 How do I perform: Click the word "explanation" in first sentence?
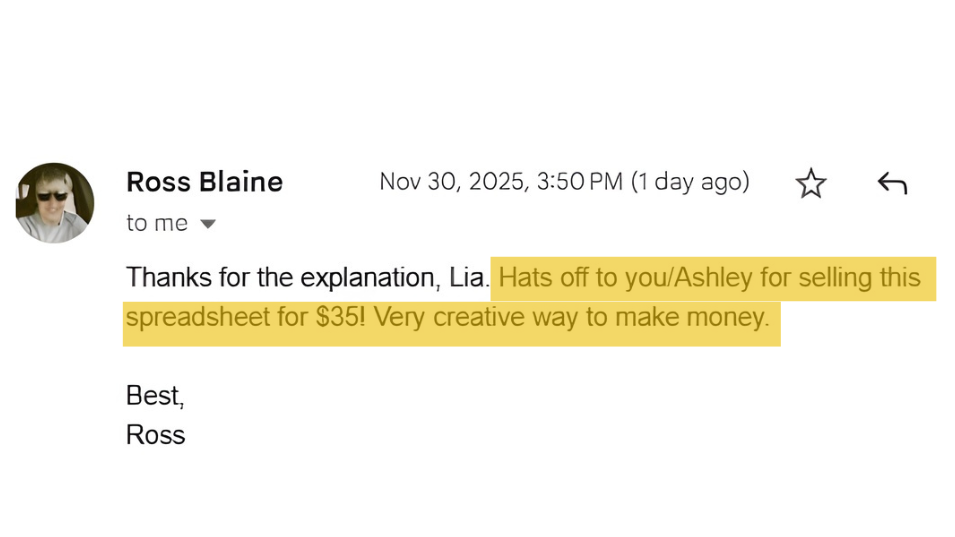[369, 277]
